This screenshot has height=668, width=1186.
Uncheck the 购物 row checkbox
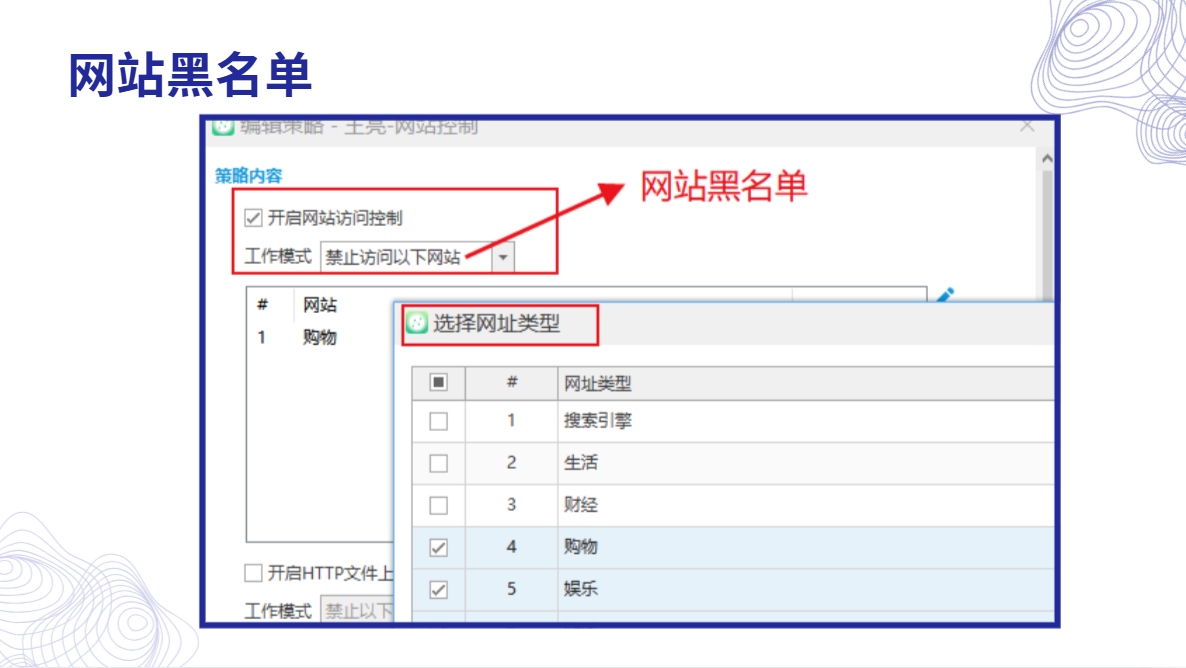coord(438,547)
